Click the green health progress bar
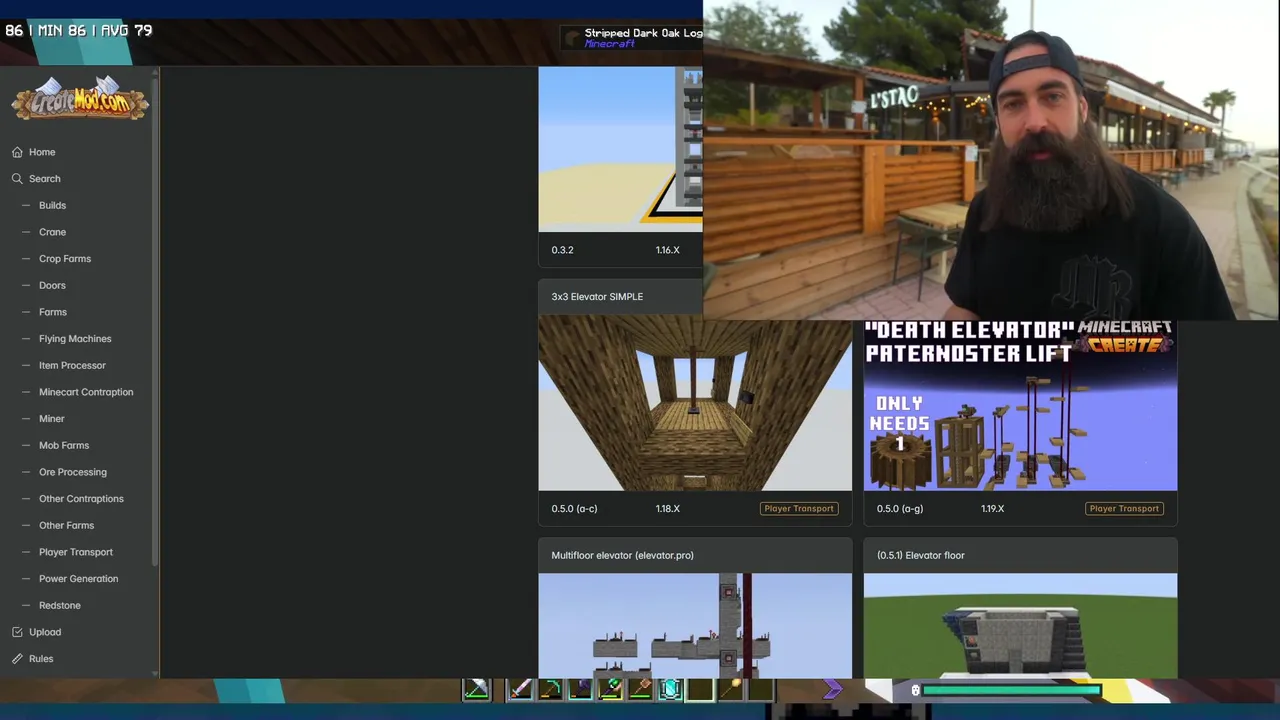This screenshot has width=1280, height=720. (1011, 690)
